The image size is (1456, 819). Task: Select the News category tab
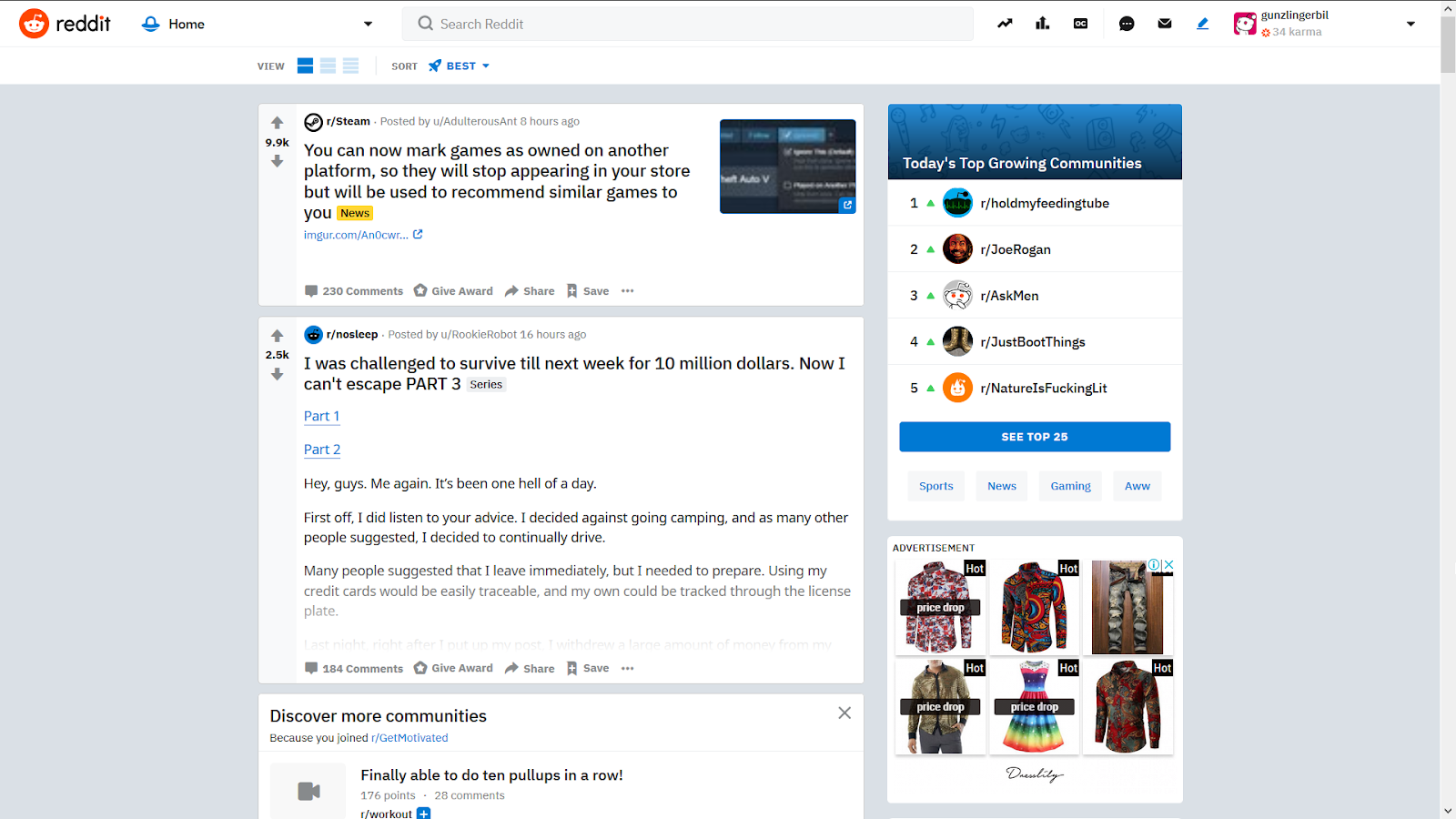[x=1002, y=486]
